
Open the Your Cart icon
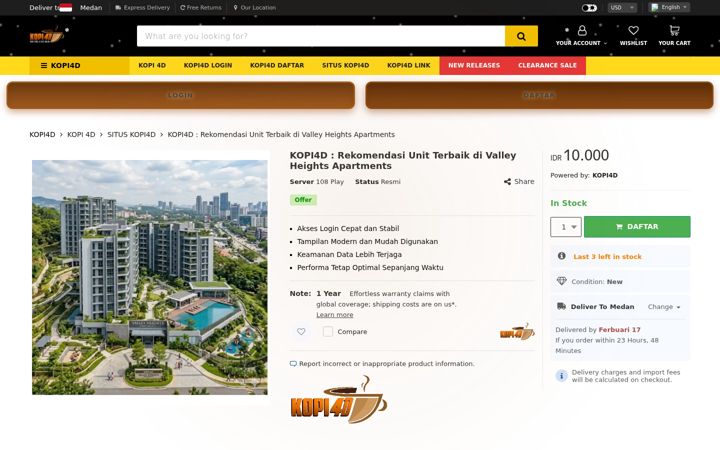point(674,31)
